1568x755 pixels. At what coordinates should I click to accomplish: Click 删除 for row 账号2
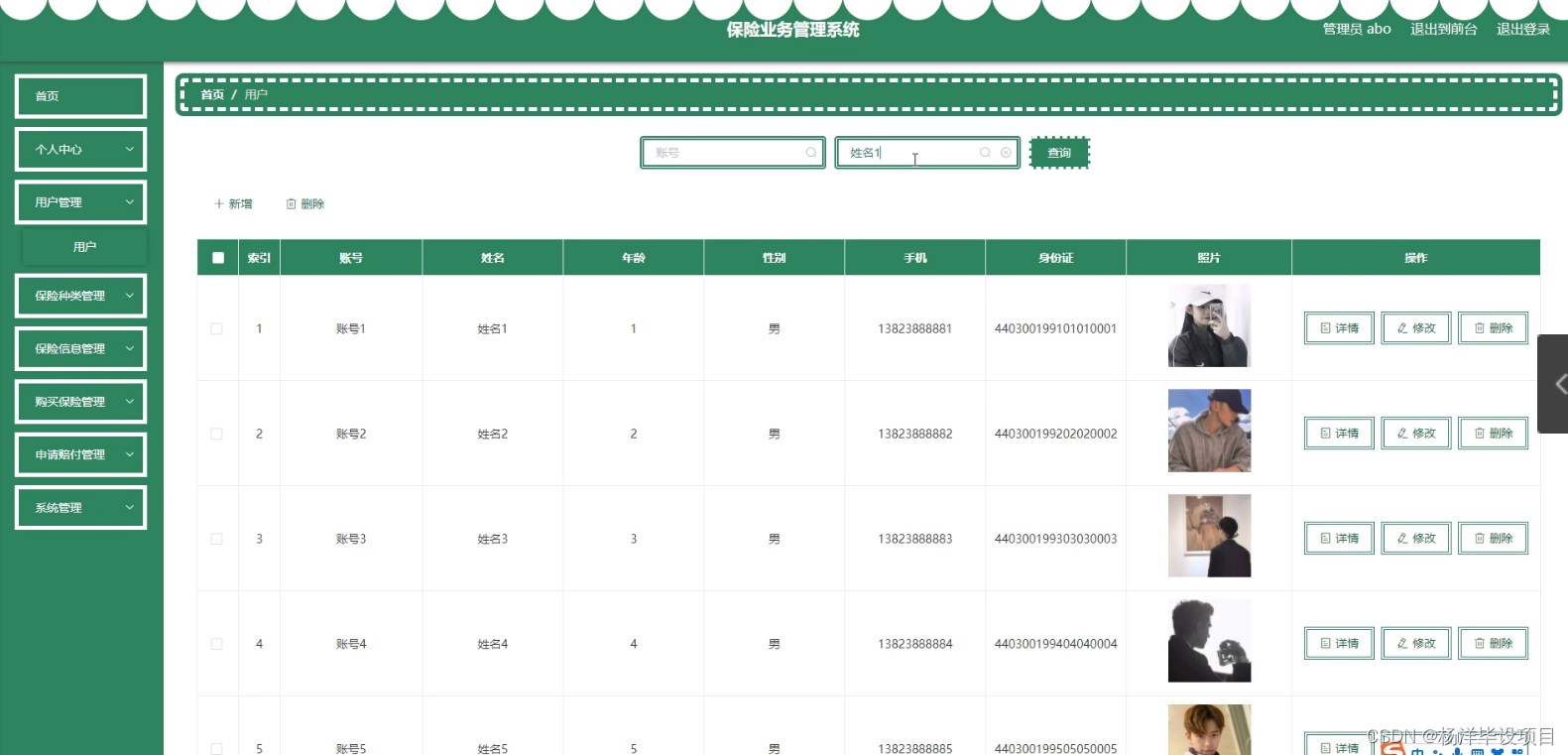pos(1493,434)
